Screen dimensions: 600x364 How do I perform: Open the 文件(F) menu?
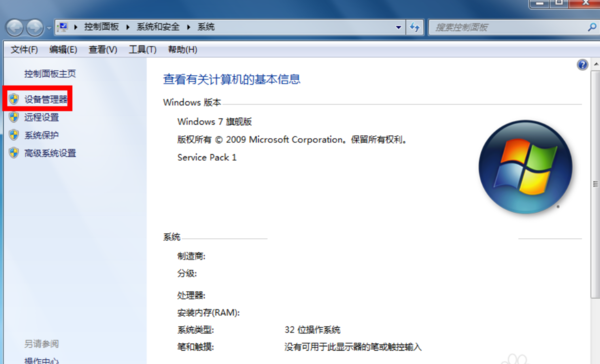[x=24, y=50]
